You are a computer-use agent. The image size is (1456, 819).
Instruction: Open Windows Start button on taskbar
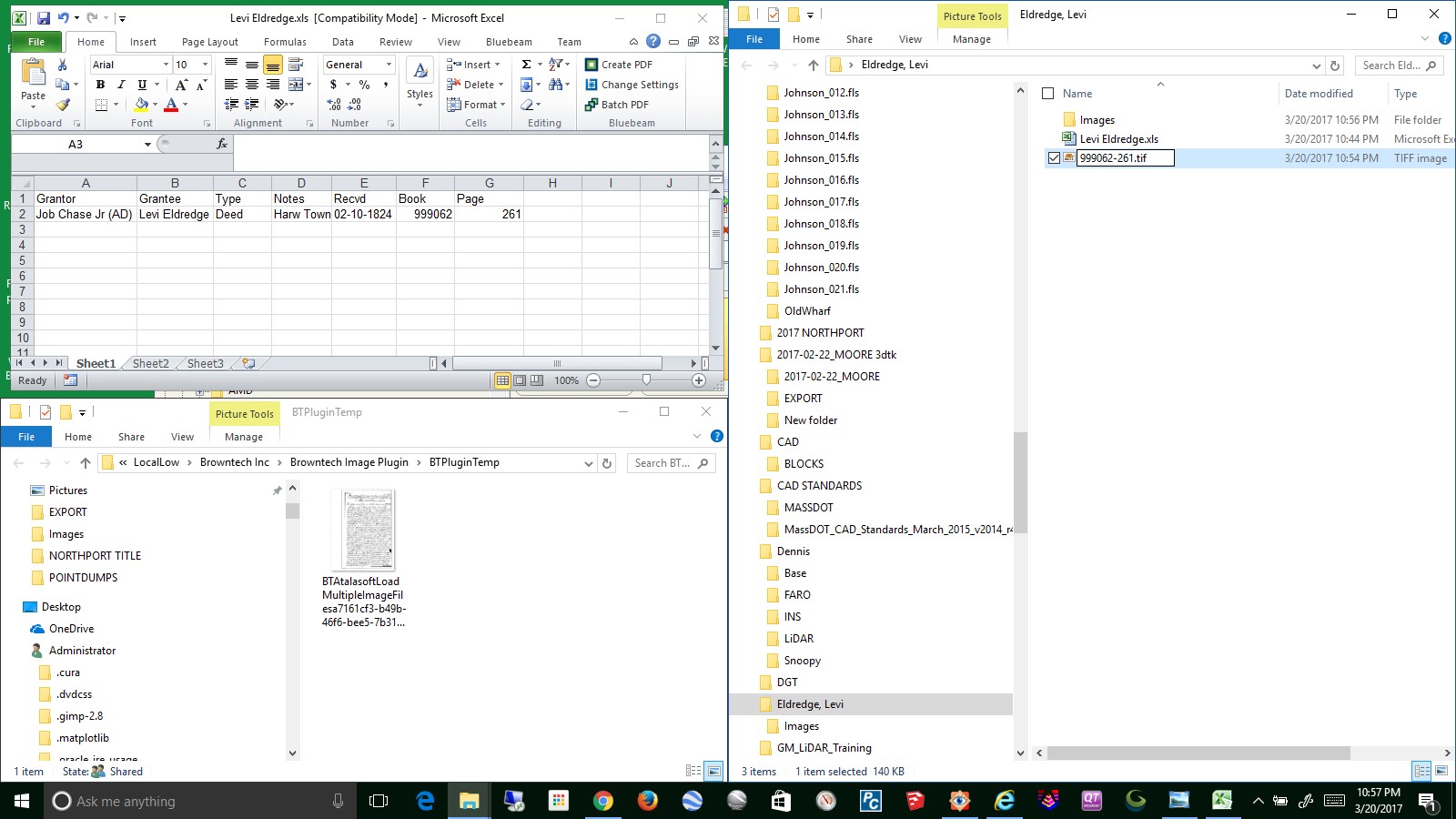[x=22, y=801]
